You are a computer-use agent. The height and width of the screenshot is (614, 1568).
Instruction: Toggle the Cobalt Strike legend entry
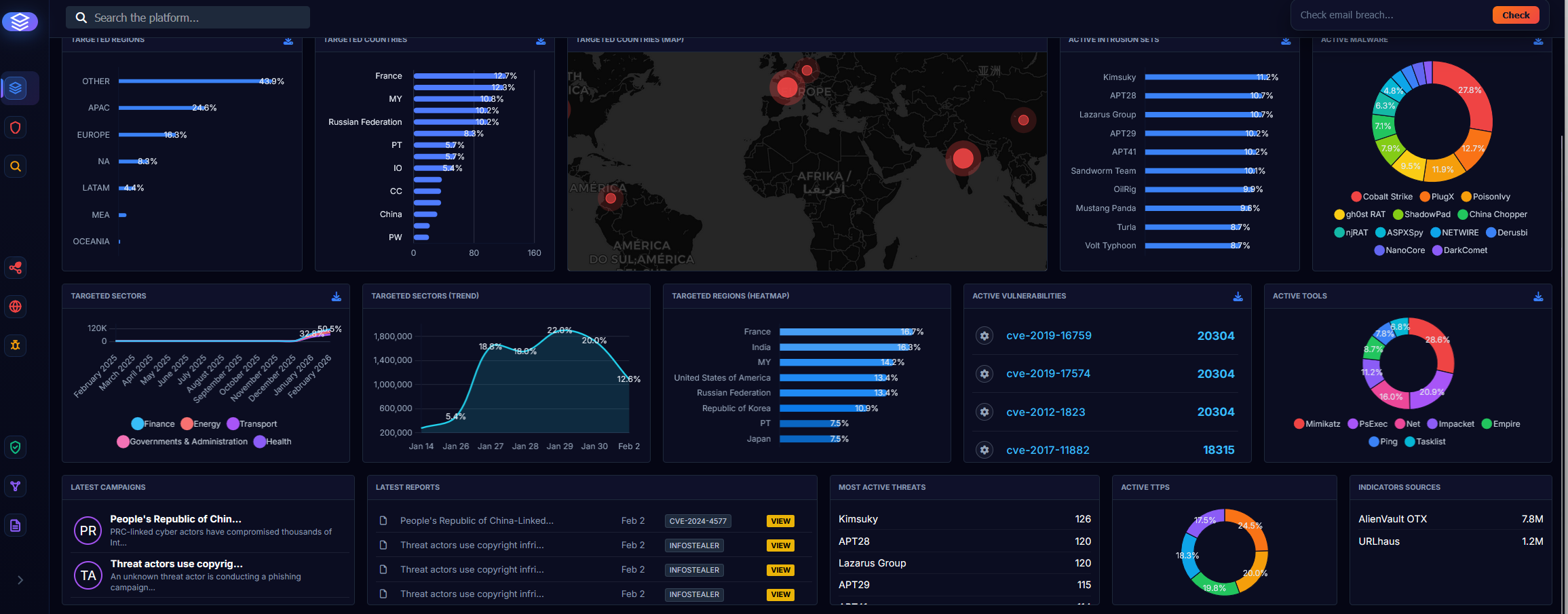coord(1382,197)
